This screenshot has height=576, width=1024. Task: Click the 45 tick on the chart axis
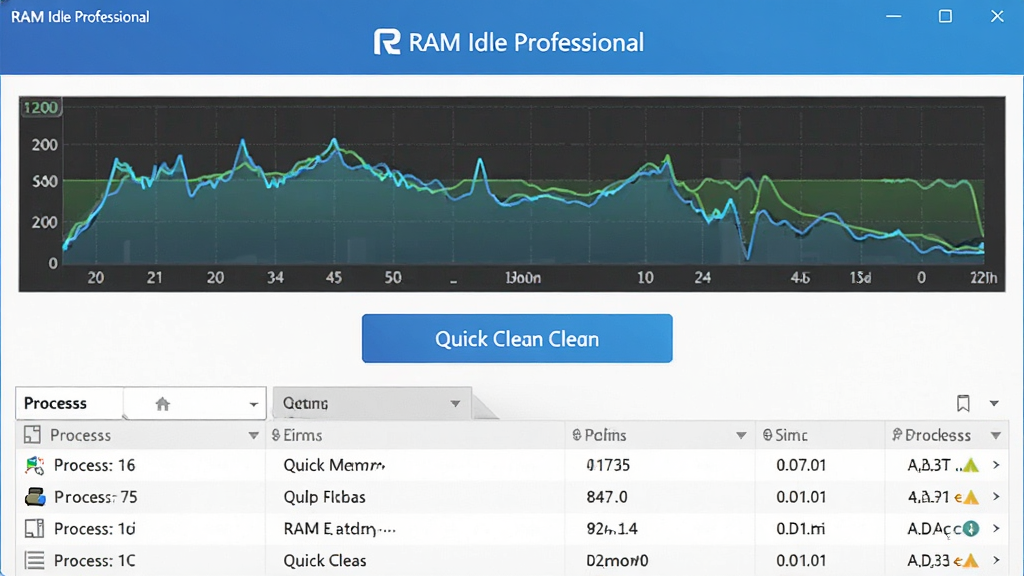tap(334, 278)
